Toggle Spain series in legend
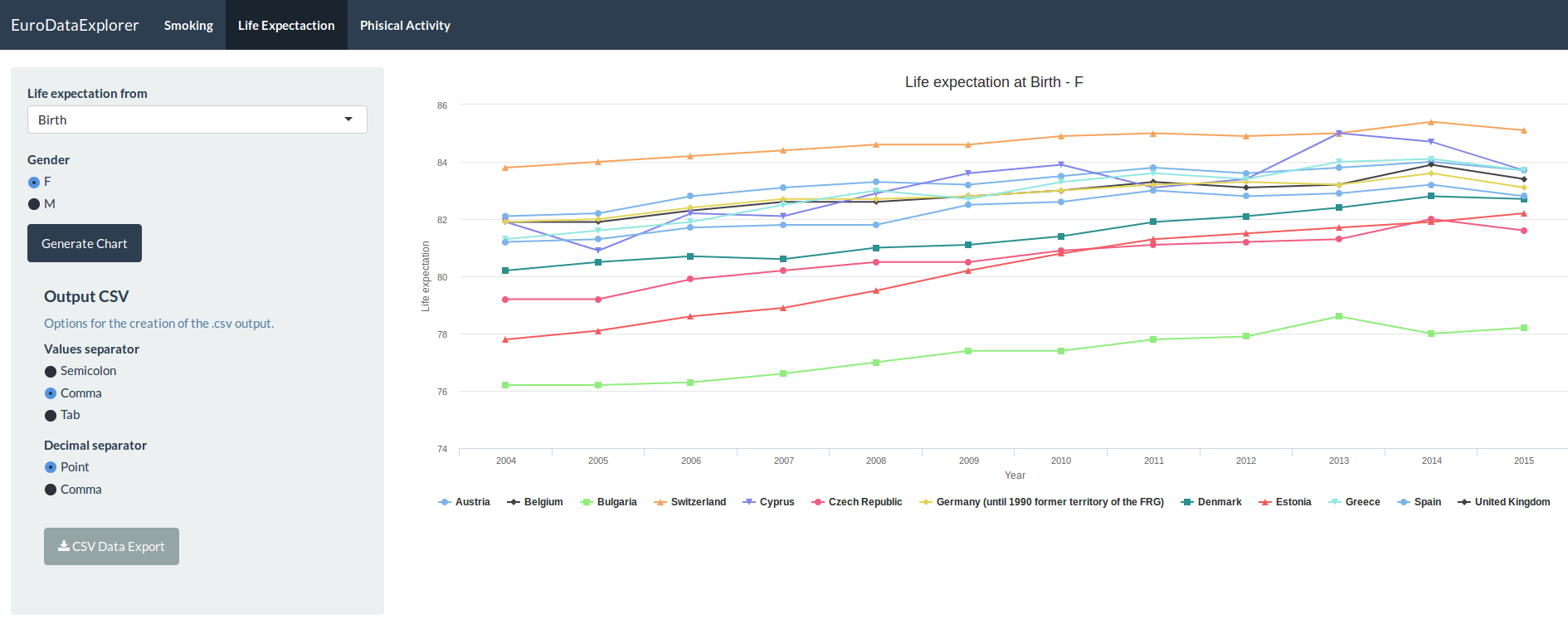Screen dimensions: 1568x629 [1419, 502]
